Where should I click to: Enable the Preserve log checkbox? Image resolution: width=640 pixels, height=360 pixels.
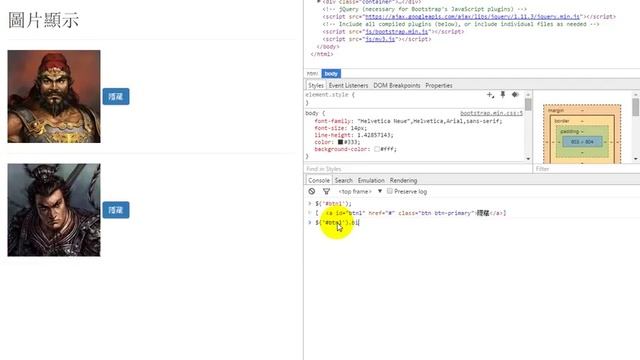[x=390, y=191]
